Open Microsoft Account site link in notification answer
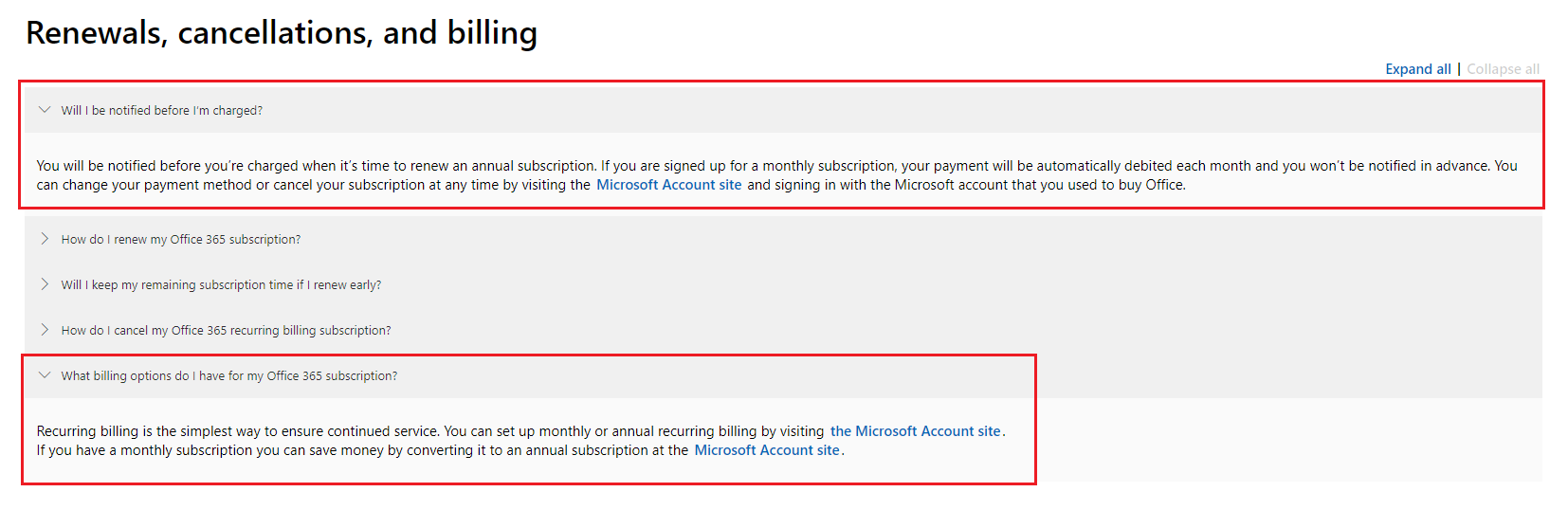The width and height of the screenshot is (1568, 510). pyautogui.click(x=668, y=185)
